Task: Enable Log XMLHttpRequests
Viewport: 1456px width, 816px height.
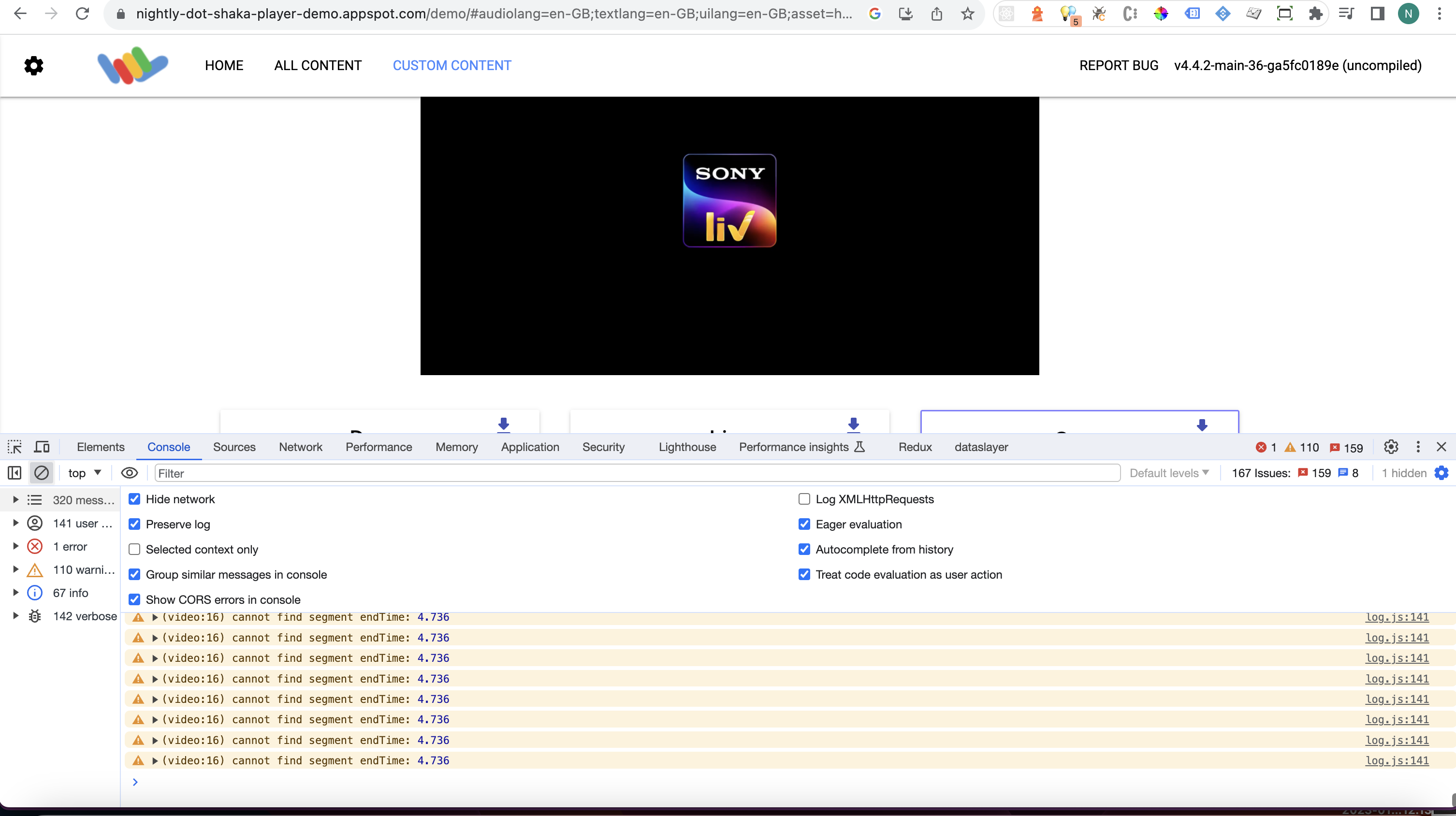Action: [804, 499]
